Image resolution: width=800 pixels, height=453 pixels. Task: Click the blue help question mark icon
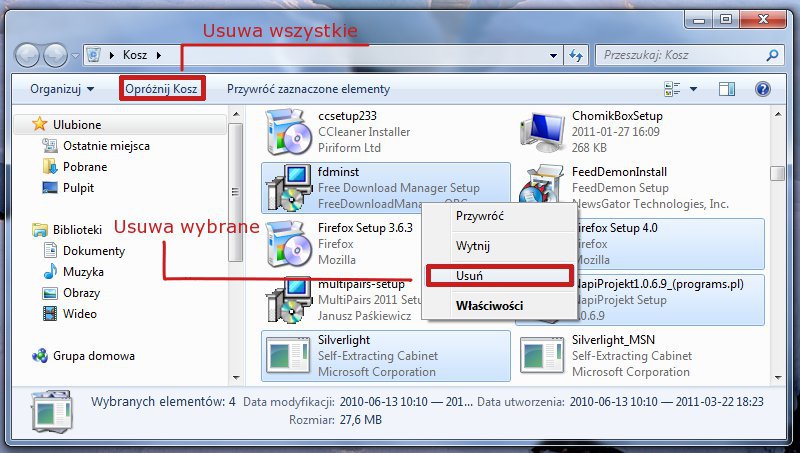(x=762, y=89)
